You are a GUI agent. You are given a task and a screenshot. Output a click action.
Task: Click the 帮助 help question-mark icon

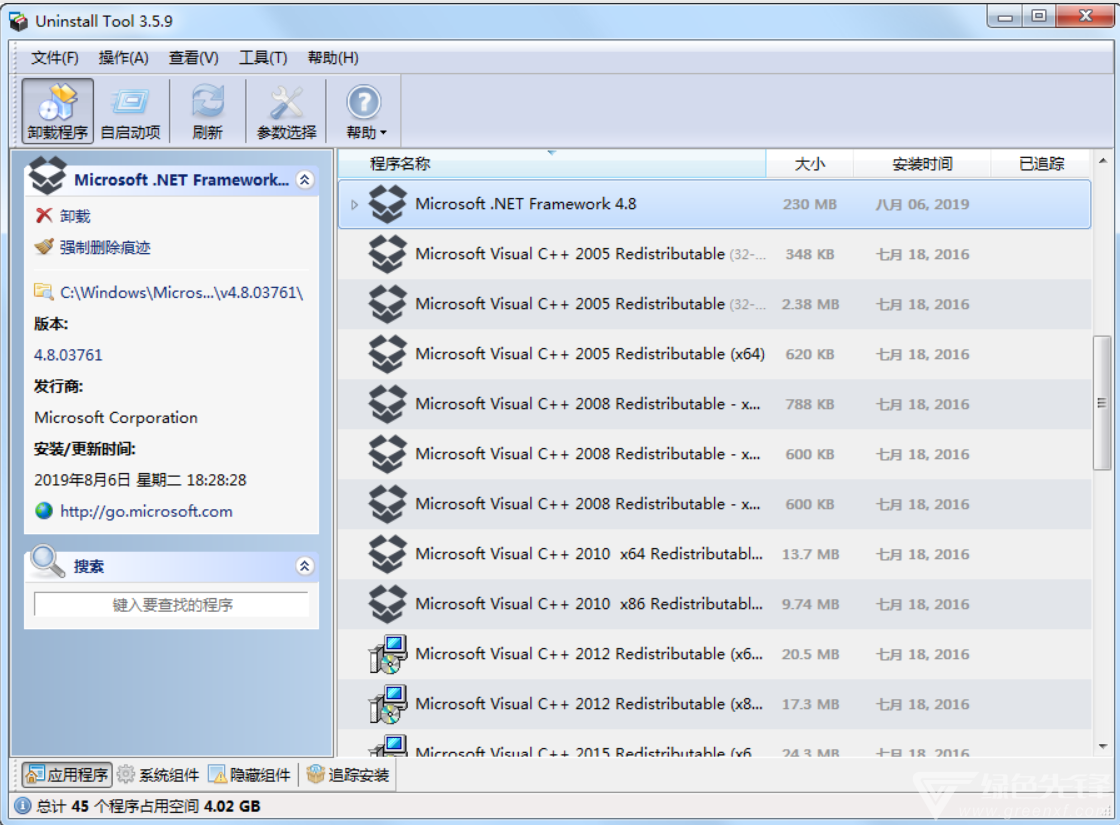[364, 103]
